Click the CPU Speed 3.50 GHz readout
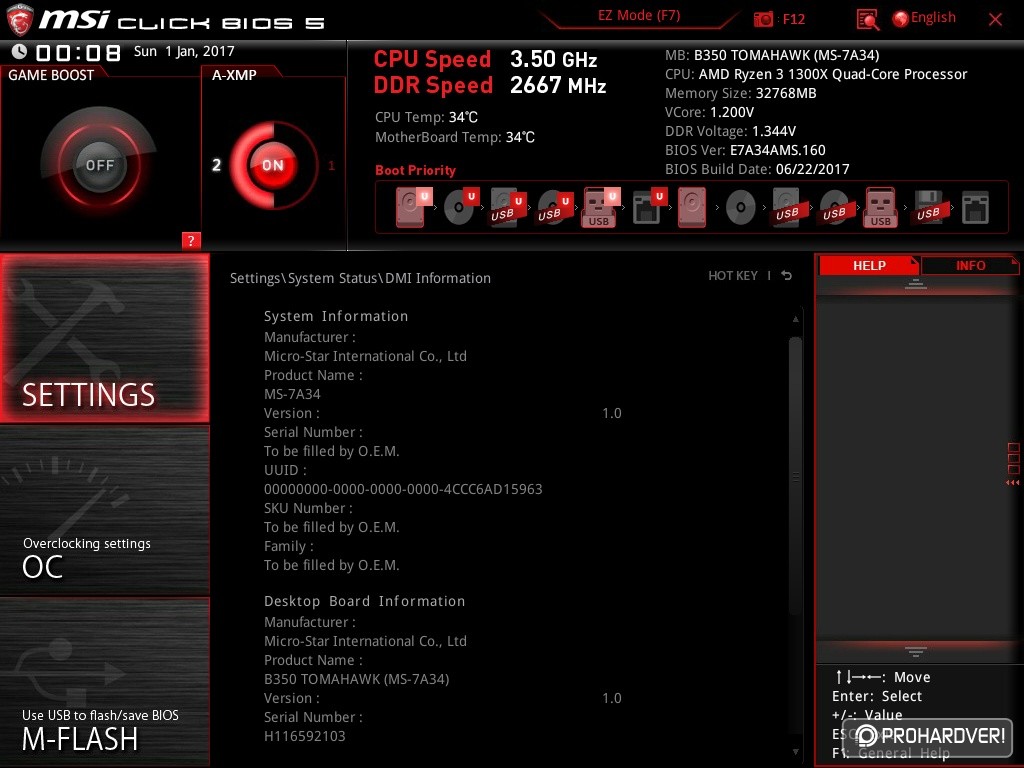The height and width of the screenshot is (768, 1024). pyautogui.click(x=485, y=59)
